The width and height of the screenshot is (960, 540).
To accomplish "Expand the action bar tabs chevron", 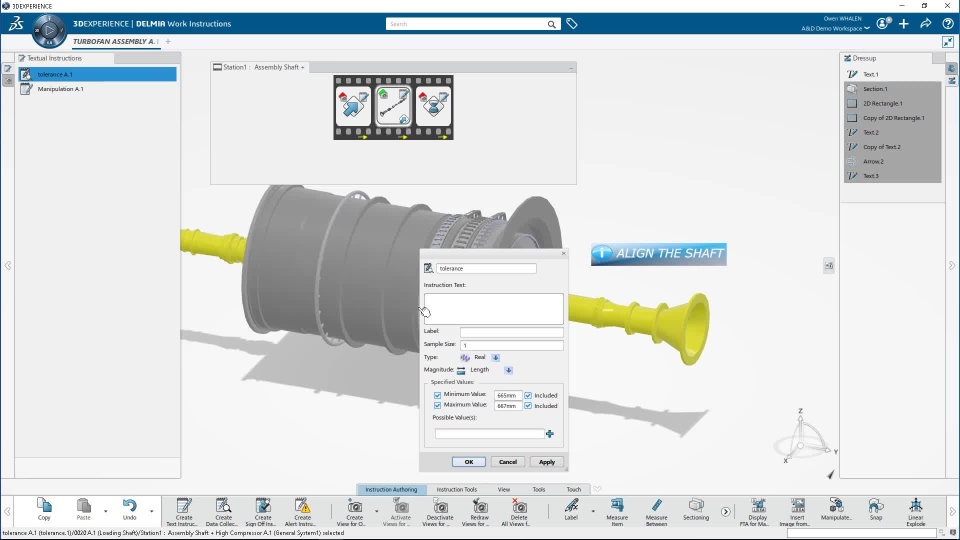I will (597, 489).
